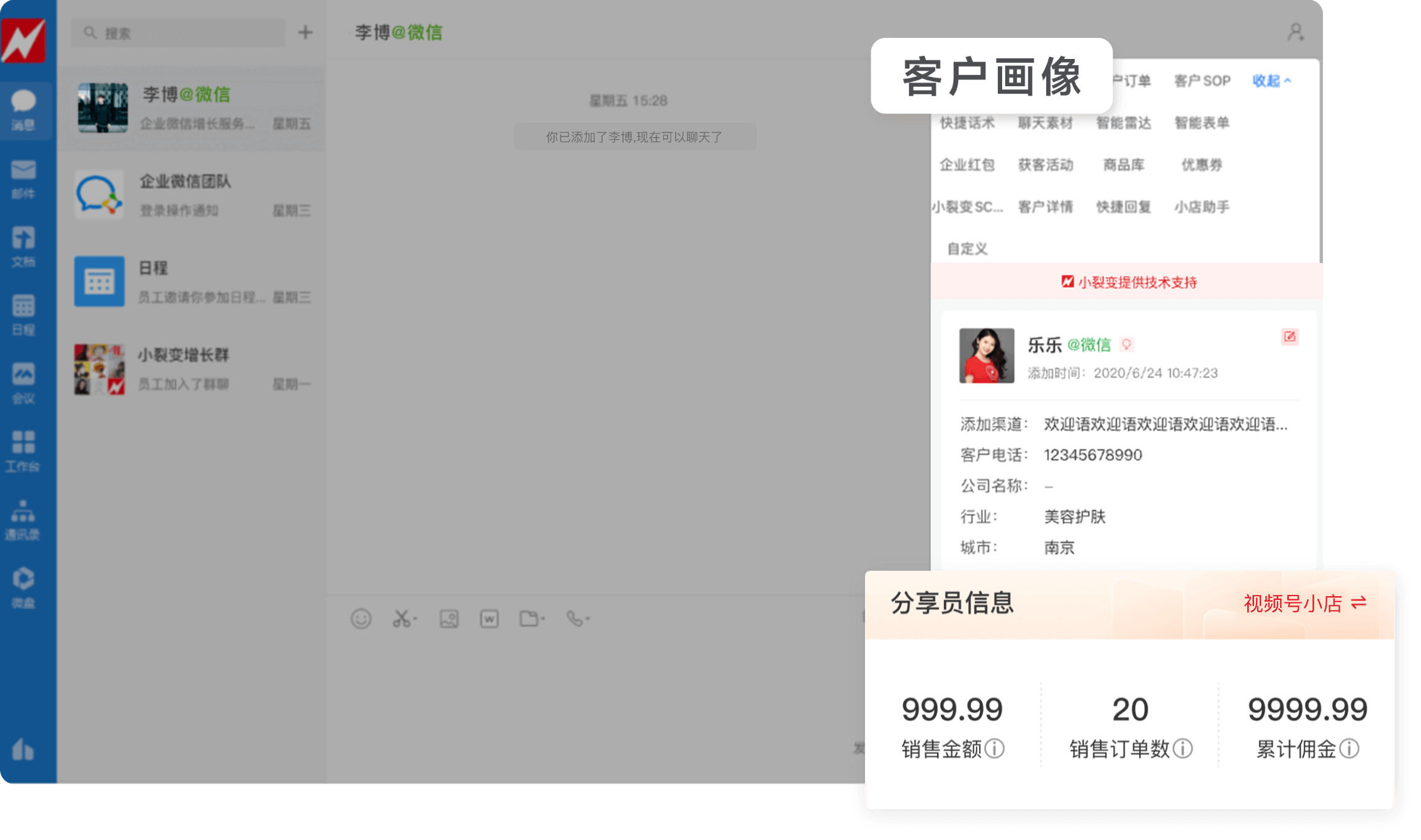This screenshot has width=1421, height=840.
Task: Click the add contact (+) icon at top
Action: click(305, 32)
